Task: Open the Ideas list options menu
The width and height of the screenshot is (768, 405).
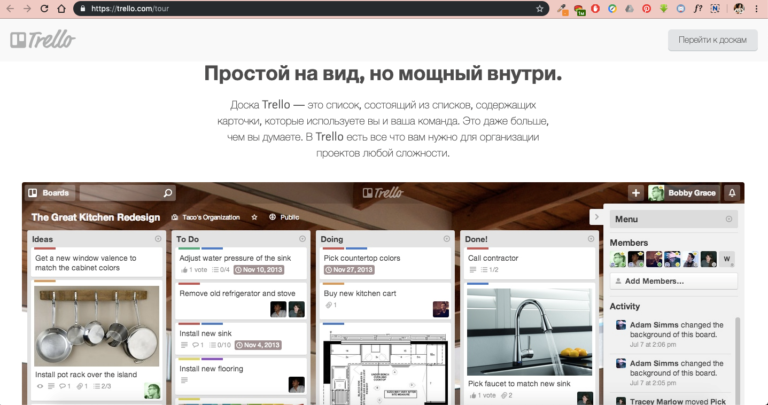Action: coord(158,239)
